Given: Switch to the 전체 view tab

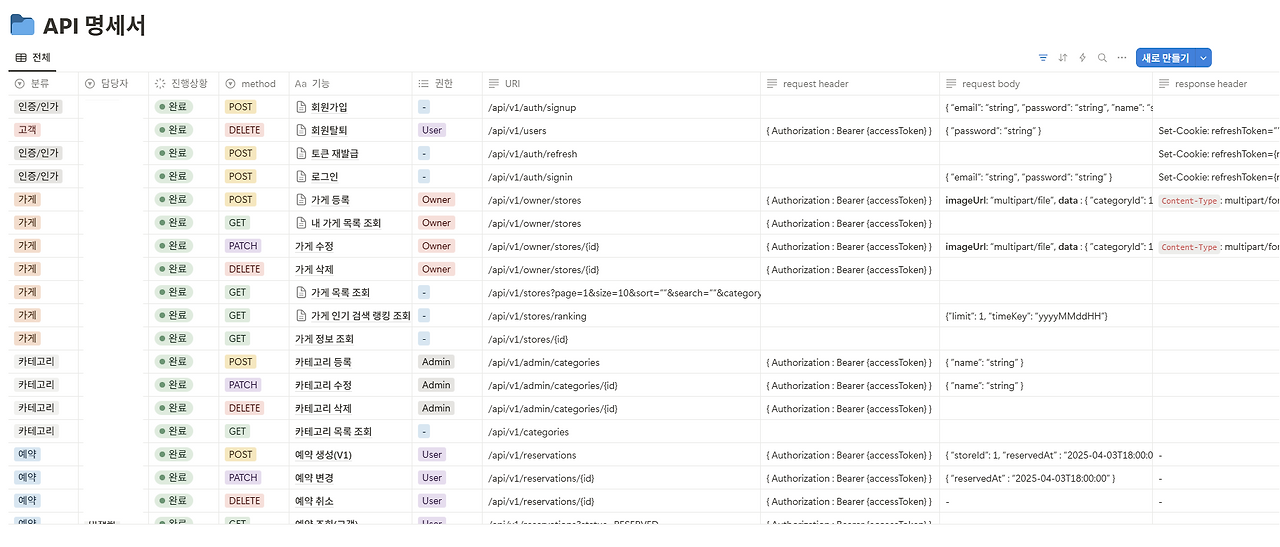Looking at the screenshot, I should coord(33,58).
